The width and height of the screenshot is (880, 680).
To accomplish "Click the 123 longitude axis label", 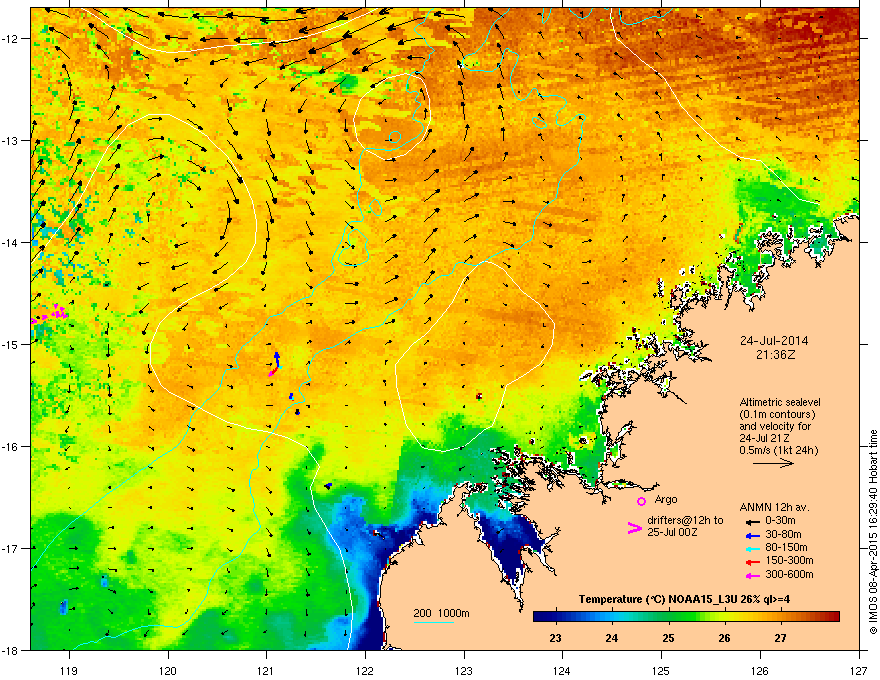I will pos(464,670).
